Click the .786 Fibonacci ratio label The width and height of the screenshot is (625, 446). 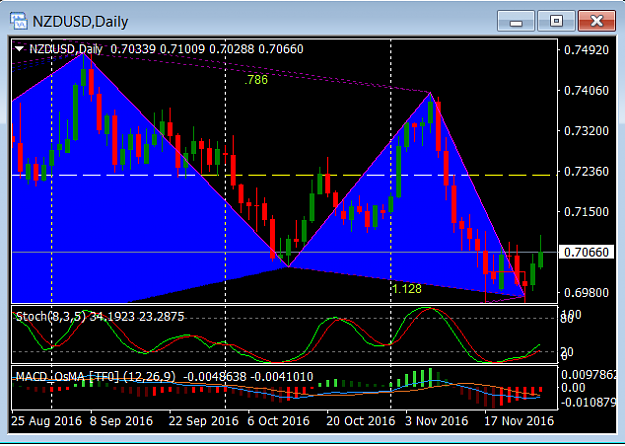pyautogui.click(x=256, y=80)
